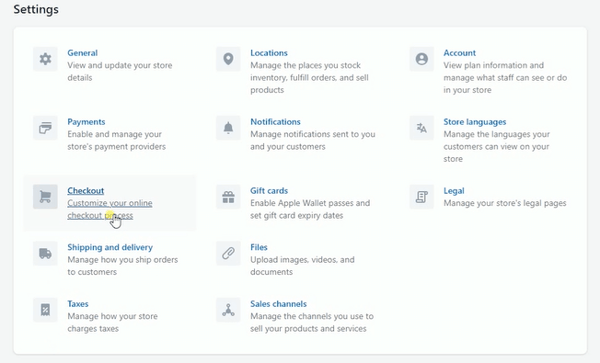Open the Files settings link

point(259,247)
